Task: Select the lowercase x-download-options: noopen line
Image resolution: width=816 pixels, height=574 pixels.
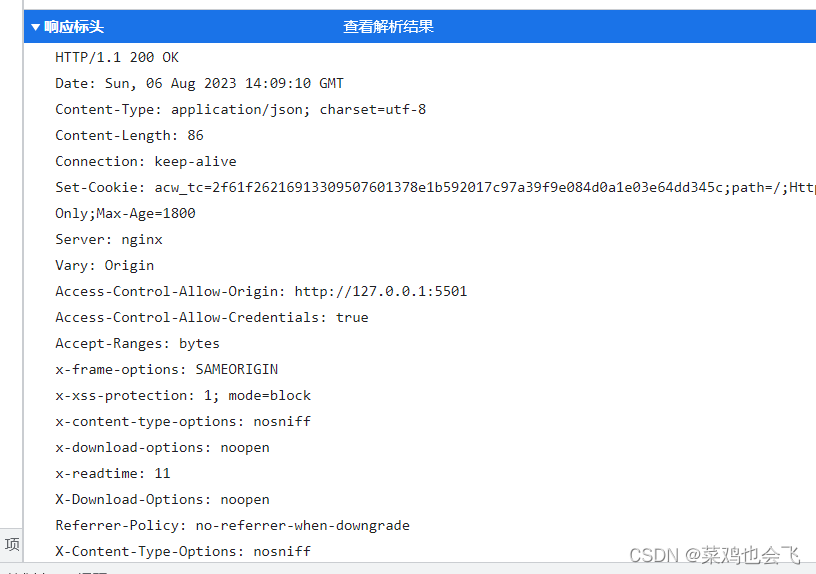Action: 162,448
